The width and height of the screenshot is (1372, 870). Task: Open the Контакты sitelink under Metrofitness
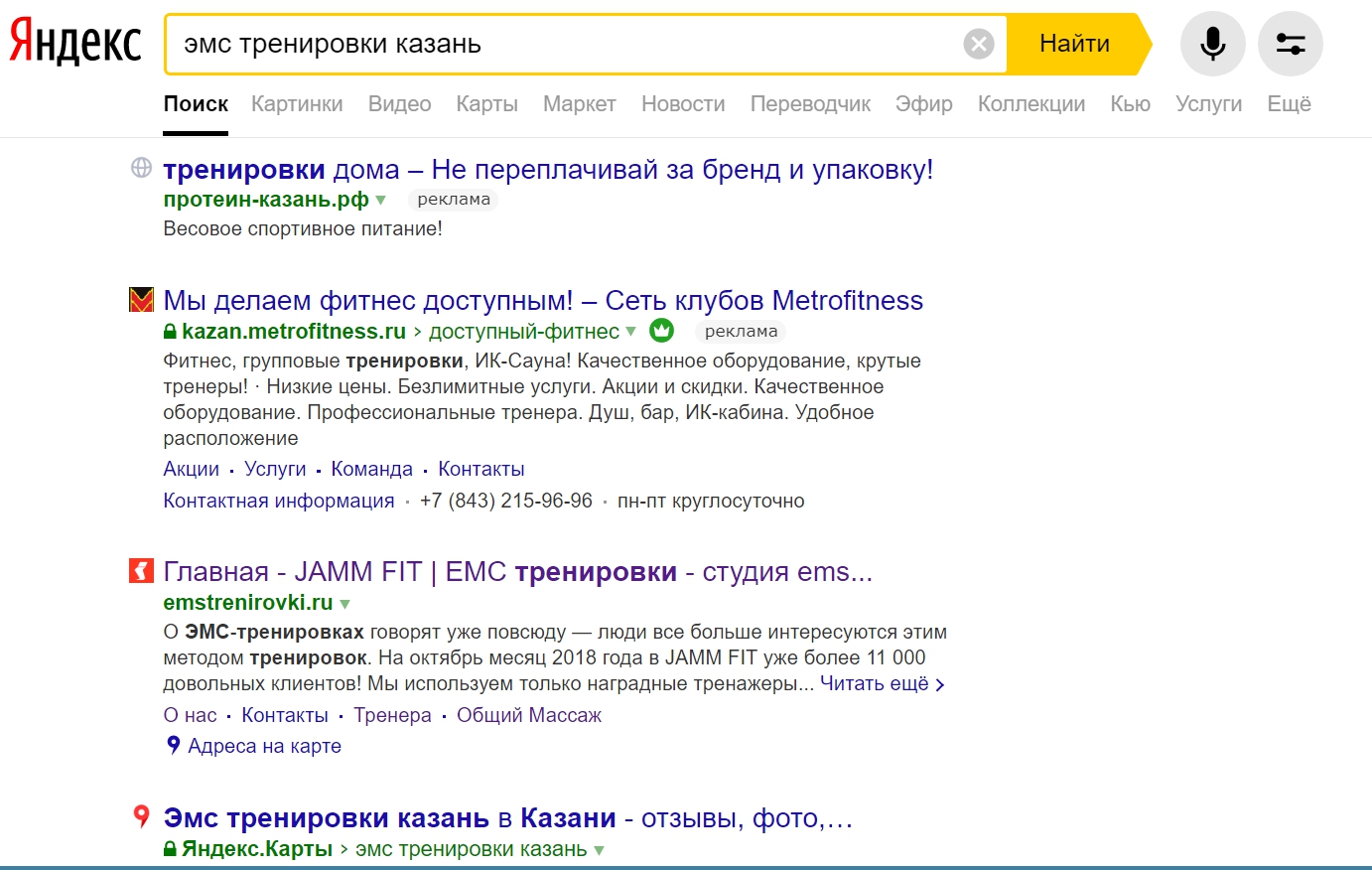pyautogui.click(x=481, y=469)
